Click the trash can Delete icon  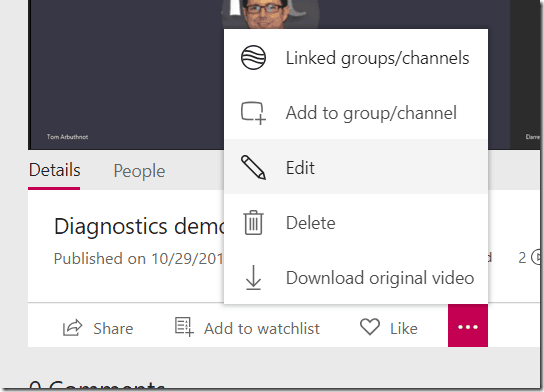click(254, 222)
